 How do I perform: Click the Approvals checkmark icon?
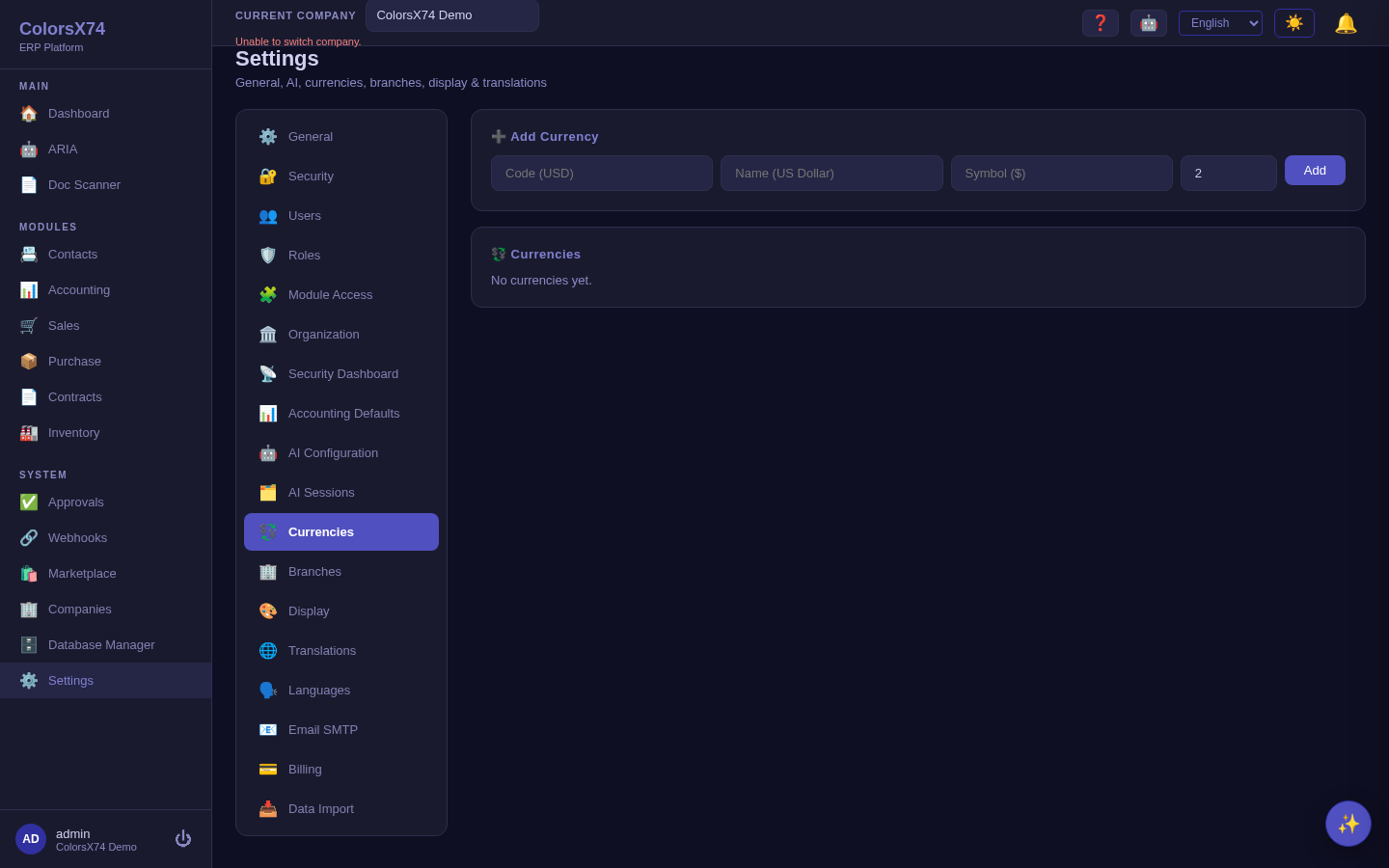tap(29, 502)
